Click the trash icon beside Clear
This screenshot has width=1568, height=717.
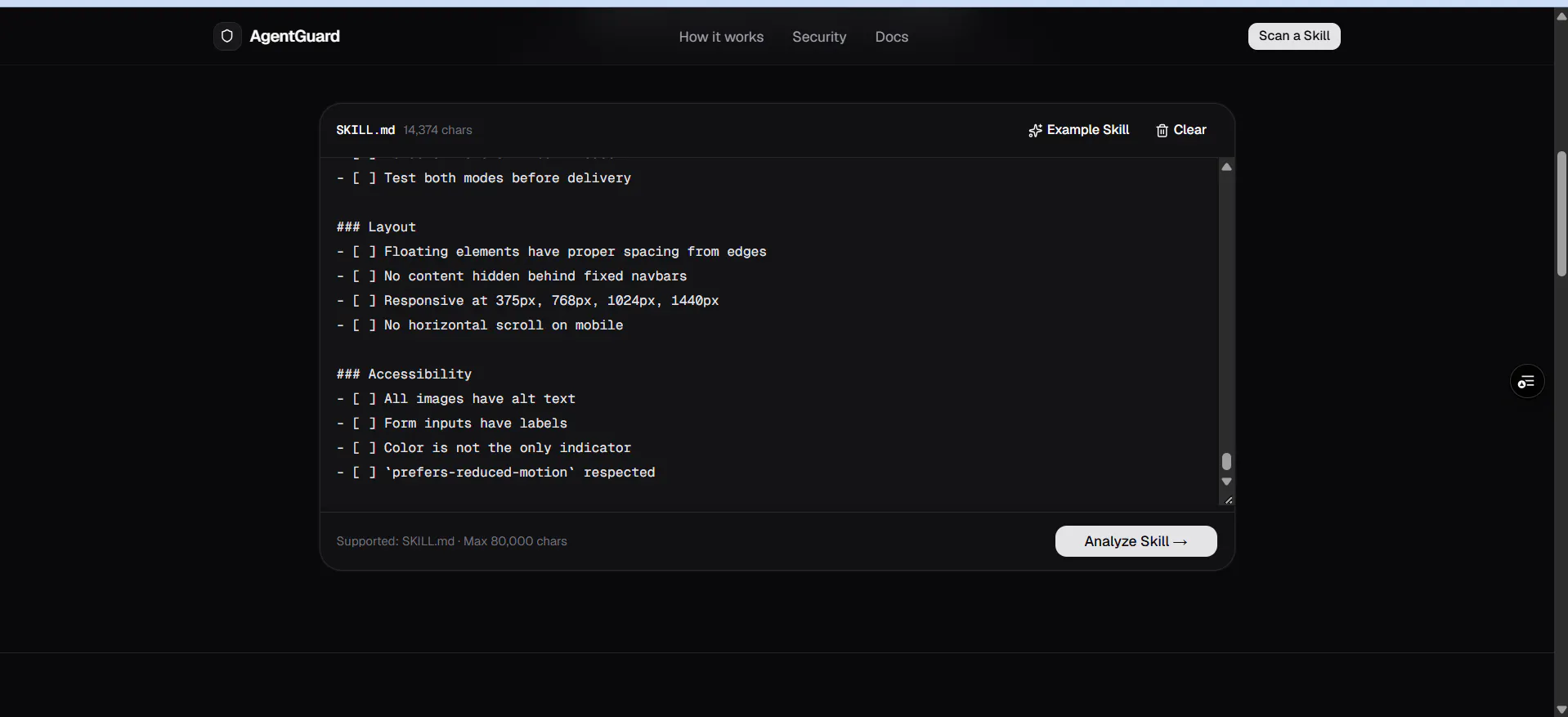click(1162, 131)
